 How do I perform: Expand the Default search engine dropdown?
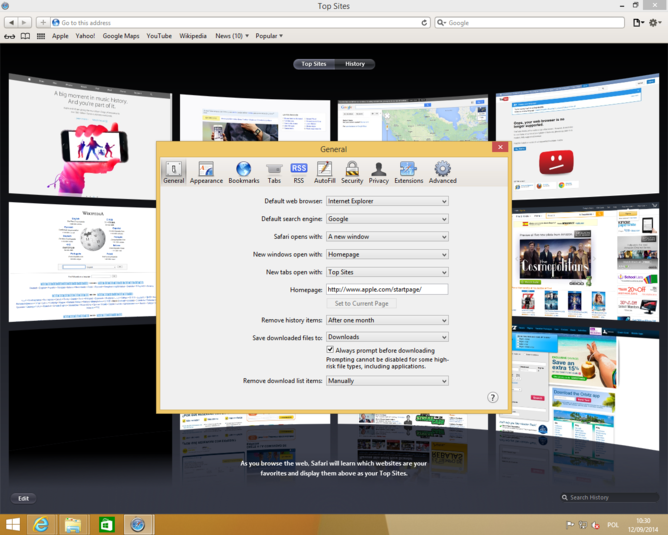point(387,219)
